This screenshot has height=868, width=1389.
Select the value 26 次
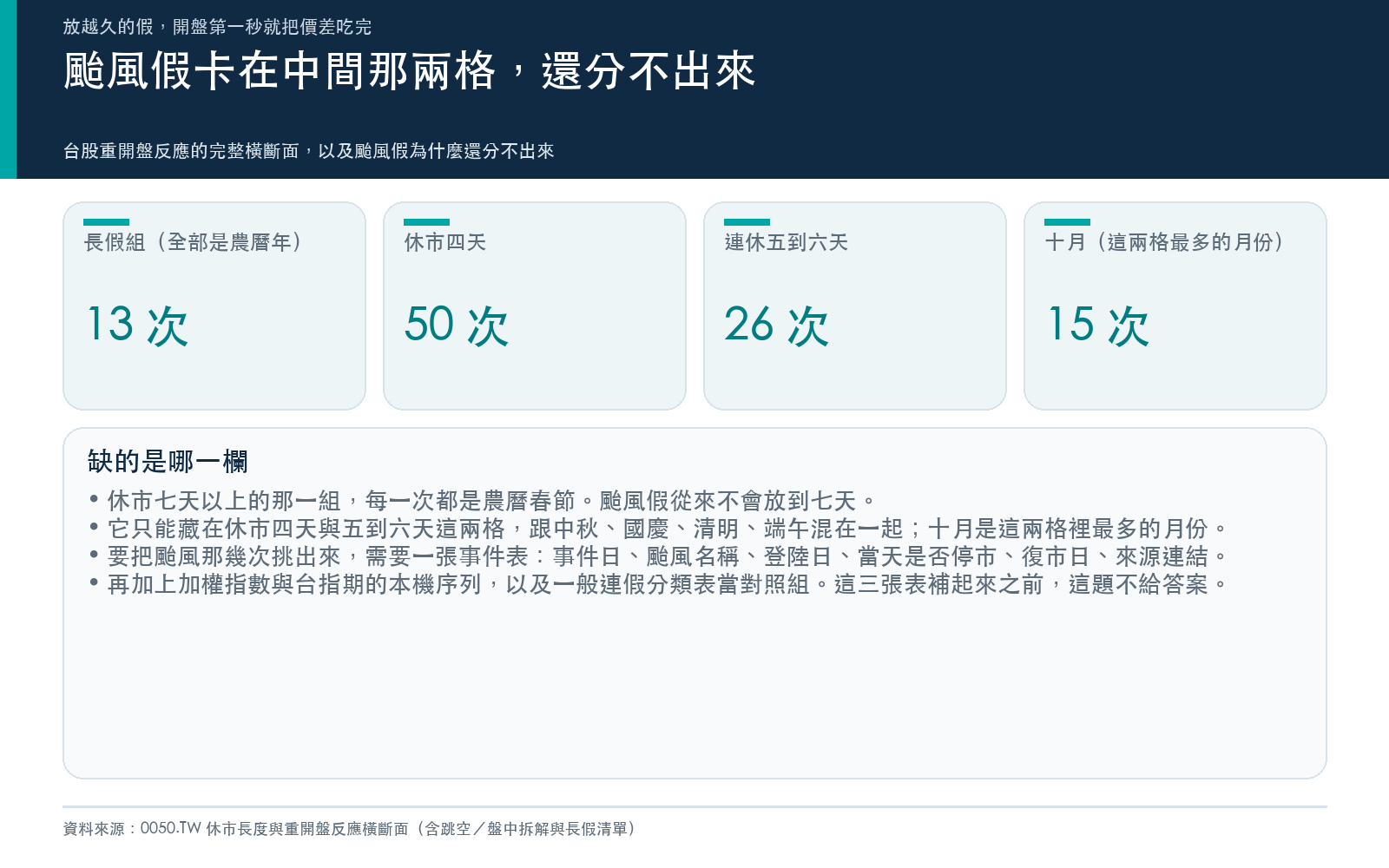point(777,325)
